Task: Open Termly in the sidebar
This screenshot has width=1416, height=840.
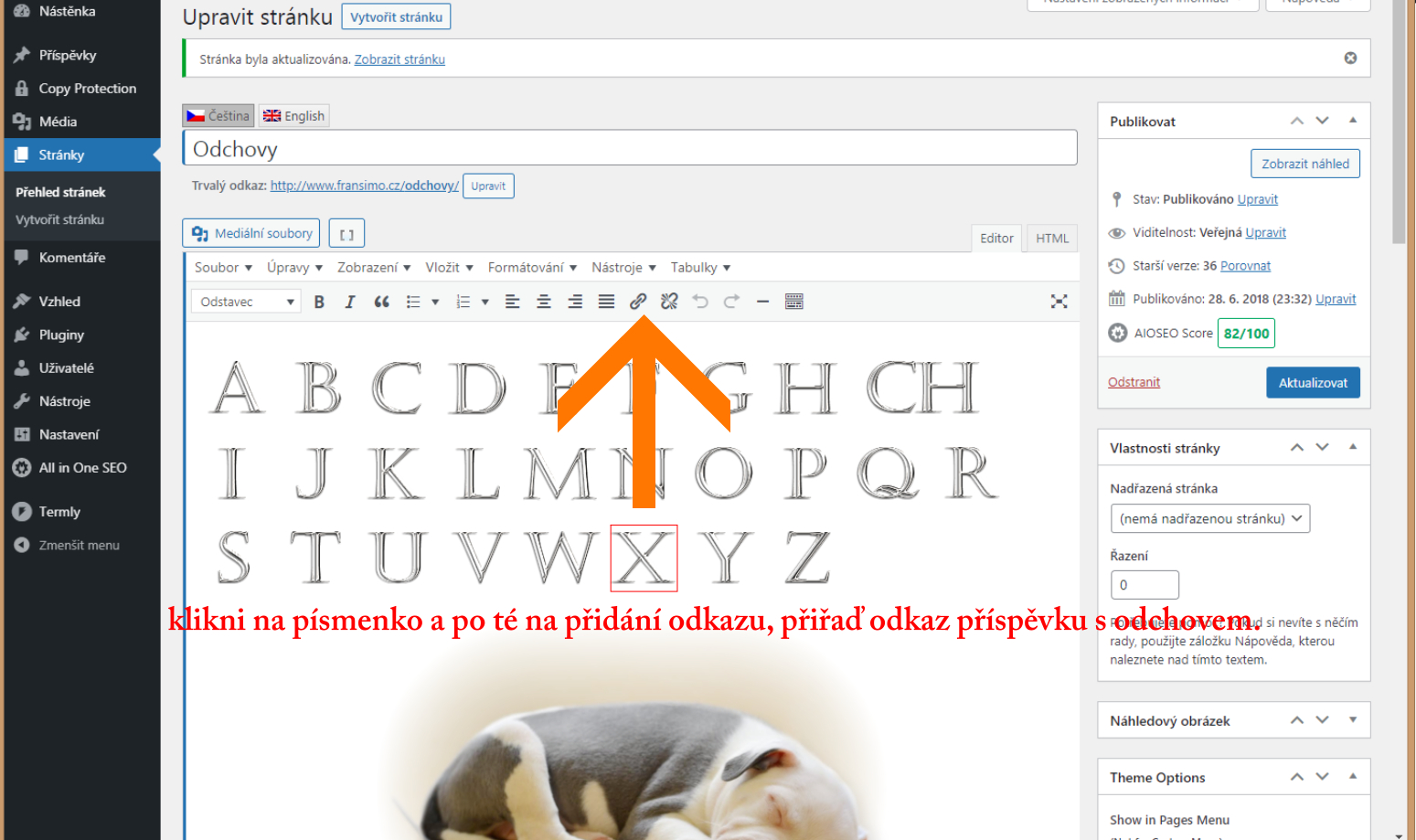Action: (x=59, y=512)
